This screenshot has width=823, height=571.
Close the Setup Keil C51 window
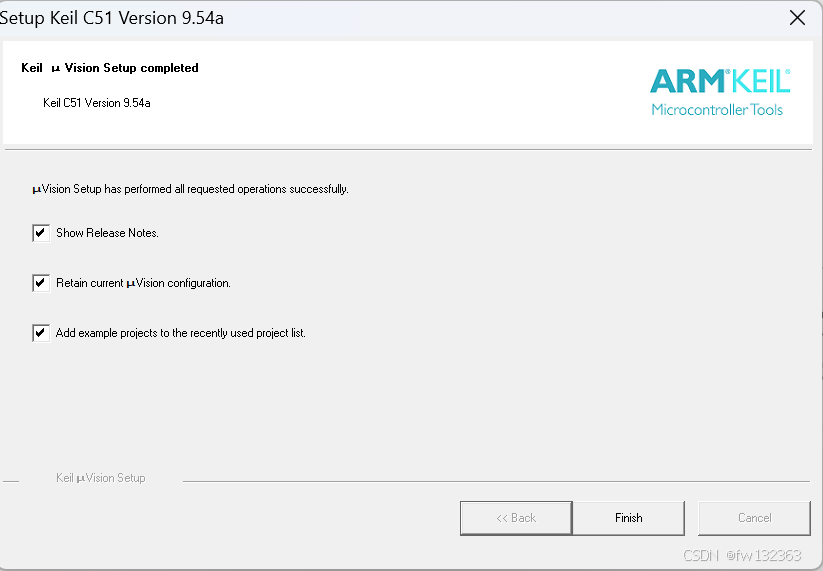tap(797, 18)
